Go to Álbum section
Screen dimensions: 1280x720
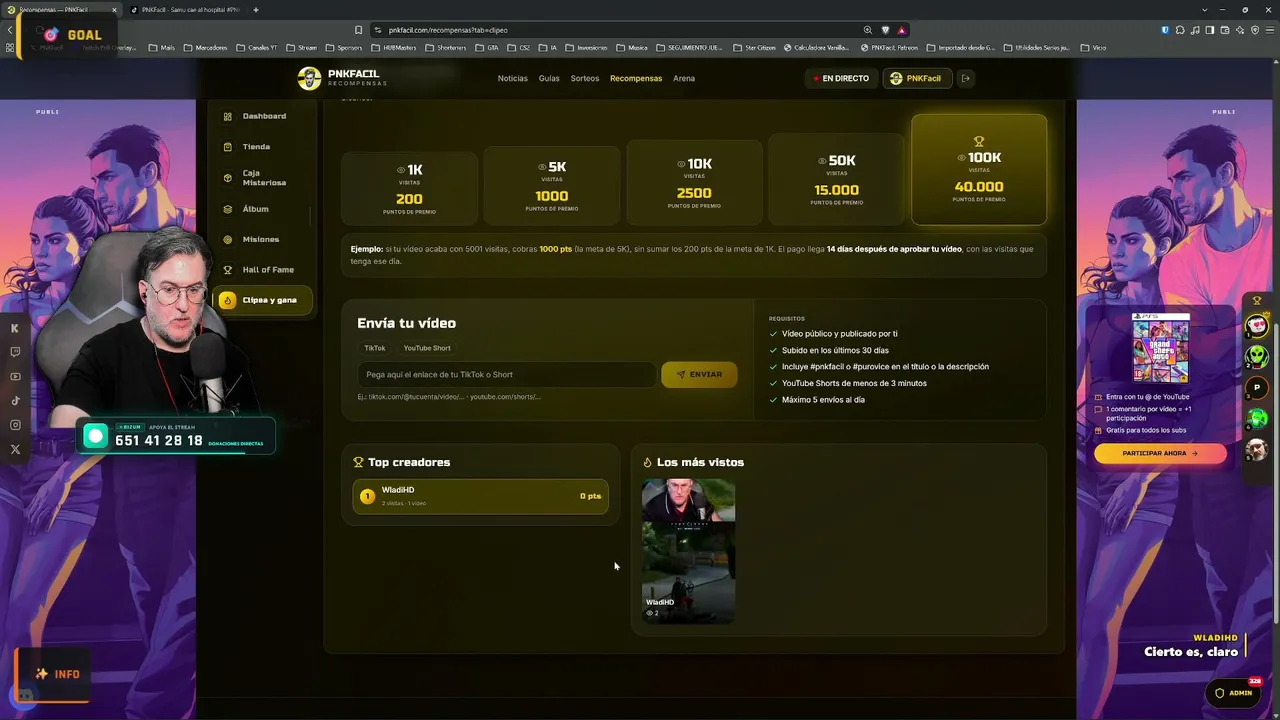click(262, 209)
